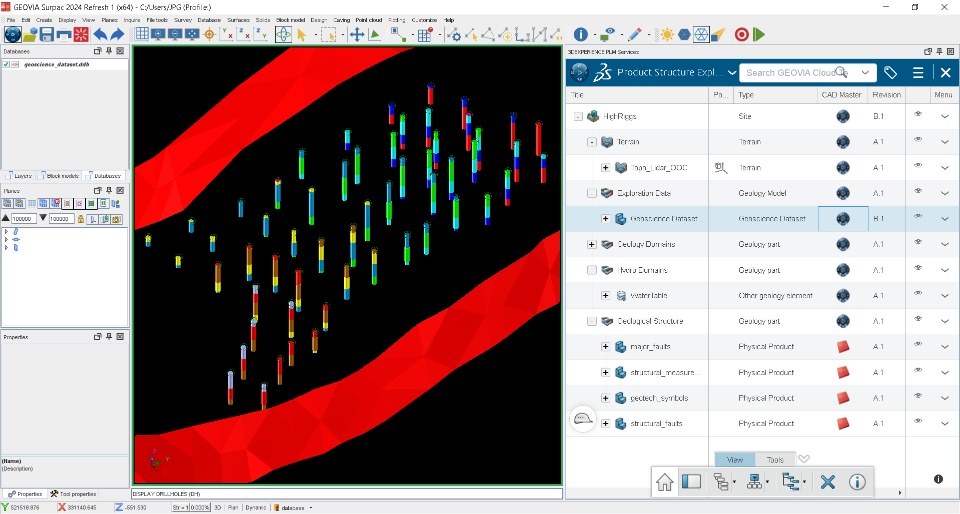Click the Zoom all extents monitor icon
The height and width of the screenshot is (514, 960).
pyautogui.click(x=192, y=34)
